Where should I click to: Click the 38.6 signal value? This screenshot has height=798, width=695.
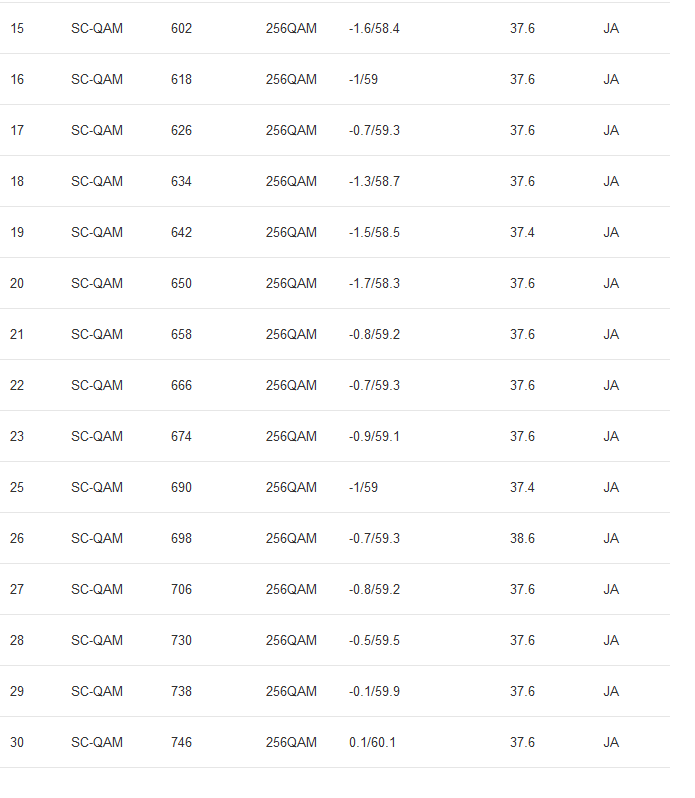pos(522,539)
